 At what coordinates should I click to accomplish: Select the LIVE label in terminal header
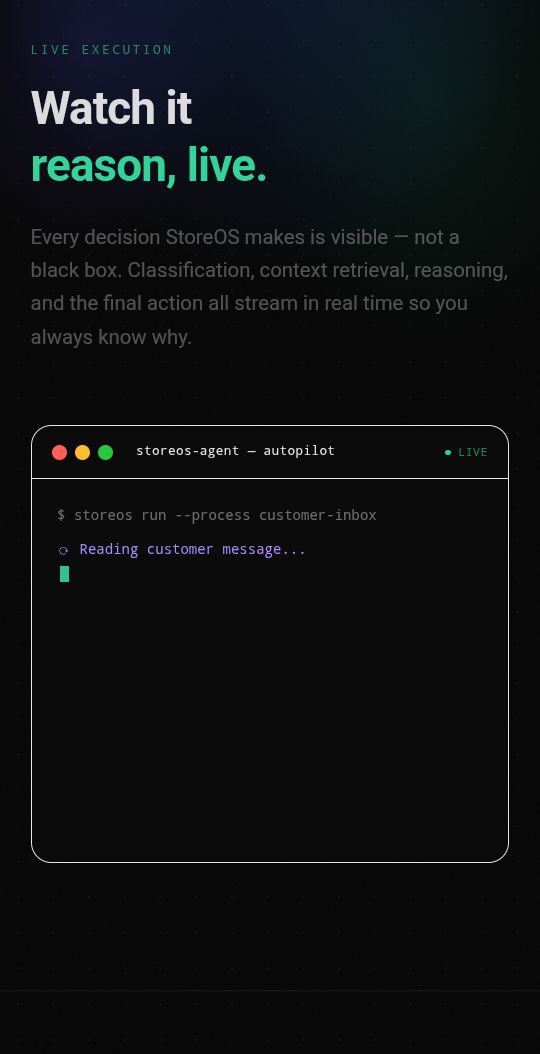tap(473, 452)
